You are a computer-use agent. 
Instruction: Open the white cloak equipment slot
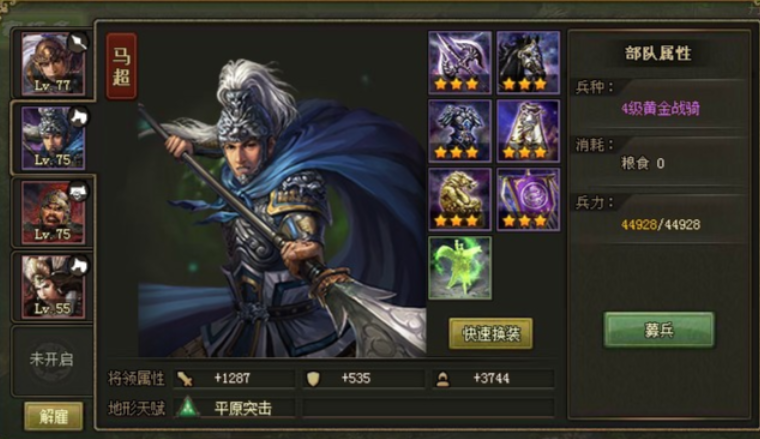528,131
